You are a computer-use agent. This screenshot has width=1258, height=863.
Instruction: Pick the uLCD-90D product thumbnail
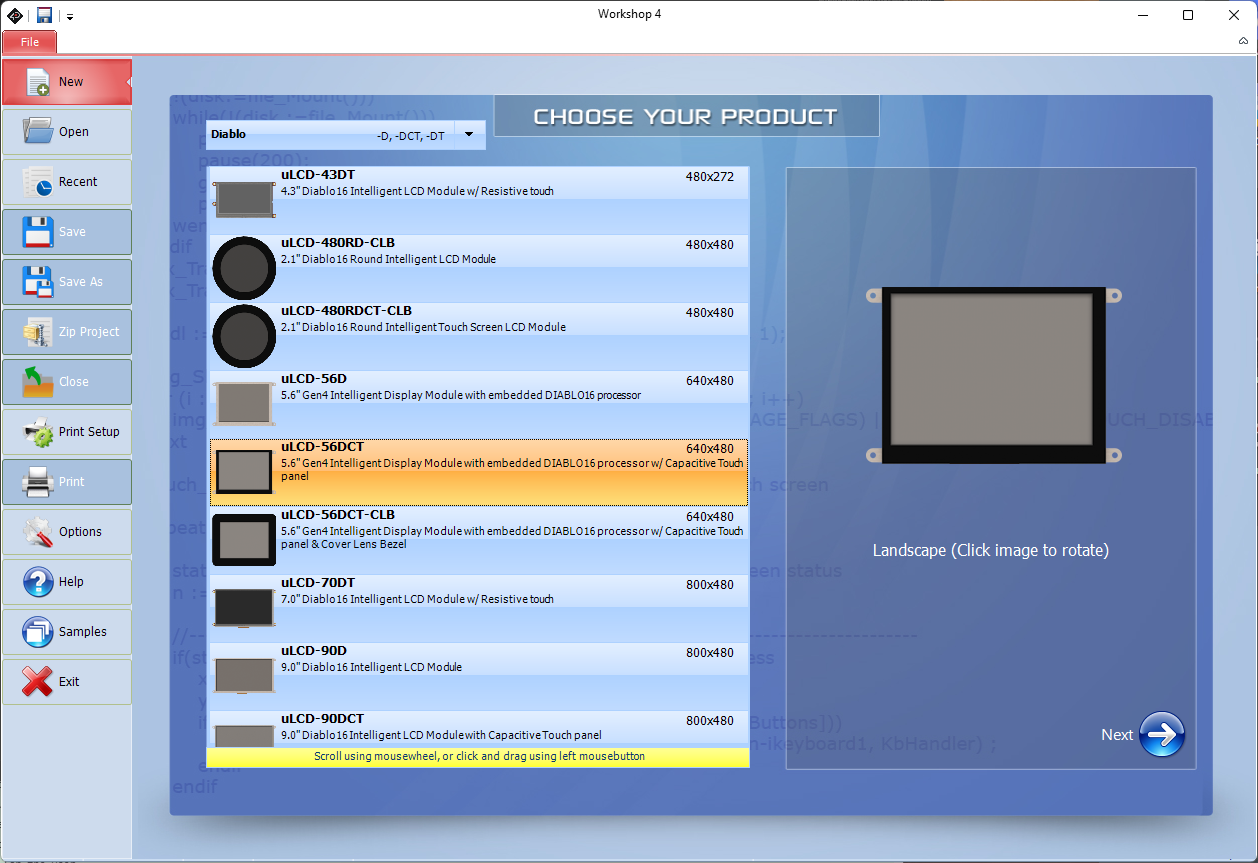pyautogui.click(x=244, y=675)
